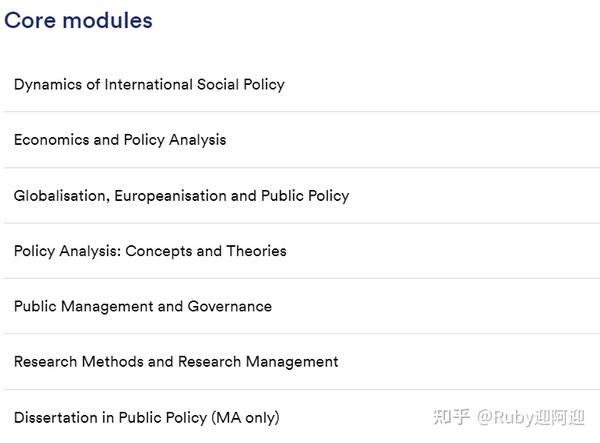Select Policy Analysis: Concepts and Theories

(302, 251)
